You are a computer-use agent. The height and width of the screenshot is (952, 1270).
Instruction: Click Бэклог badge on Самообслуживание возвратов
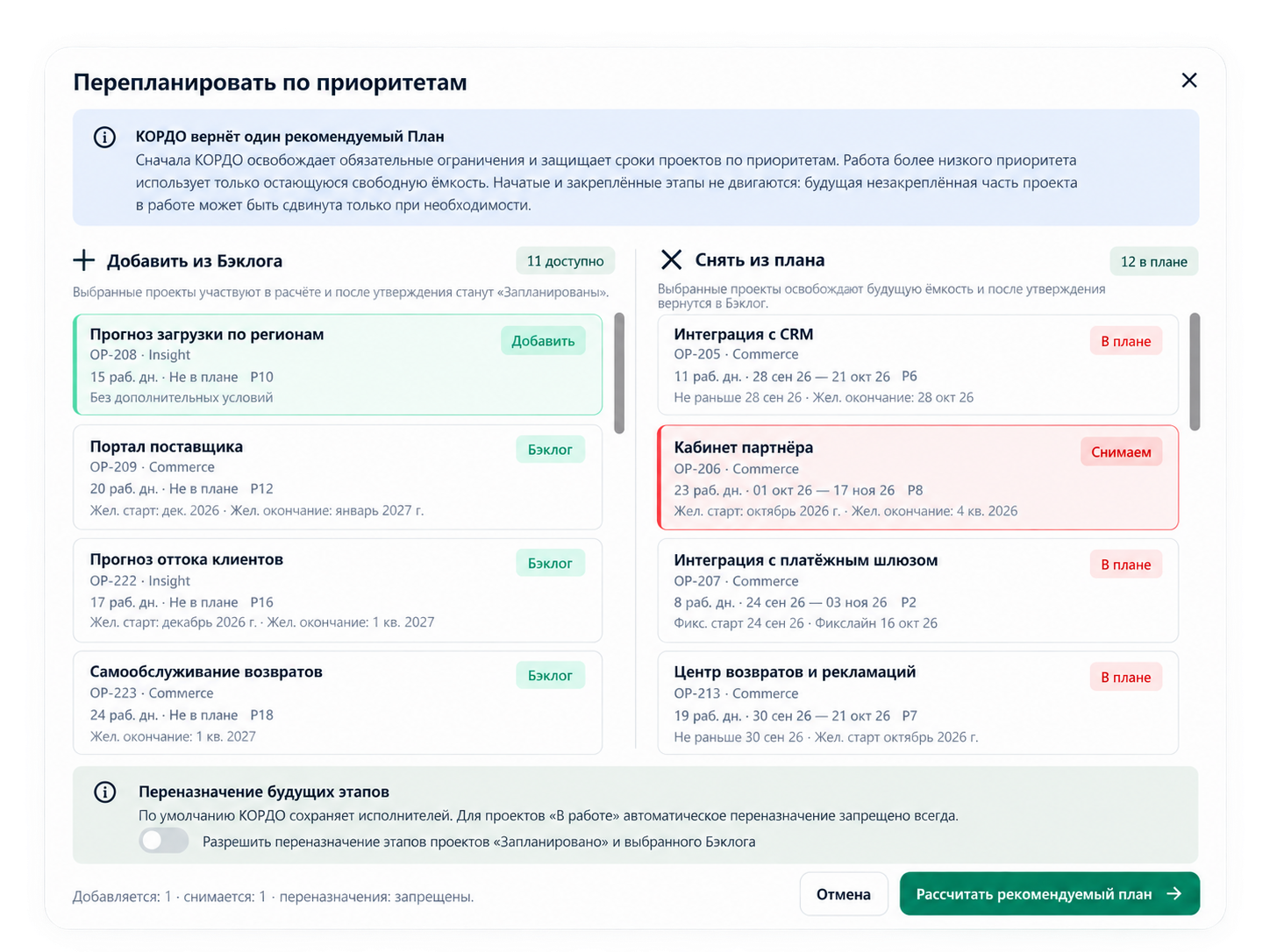[x=550, y=675]
